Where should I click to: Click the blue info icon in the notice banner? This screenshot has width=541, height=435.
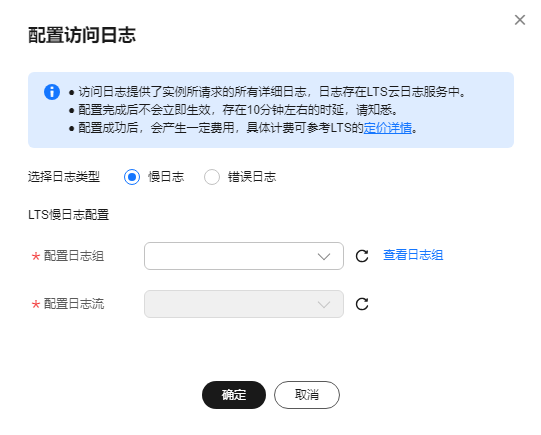point(52,92)
